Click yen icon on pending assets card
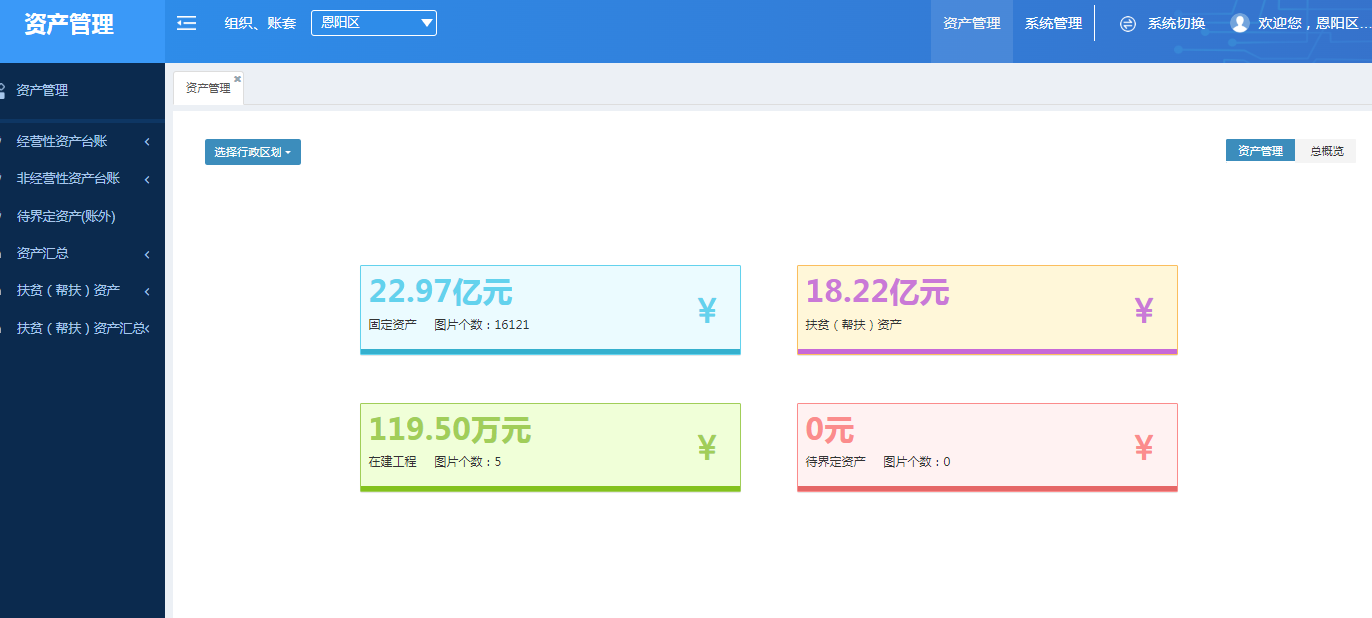 [x=1144, y=447]
